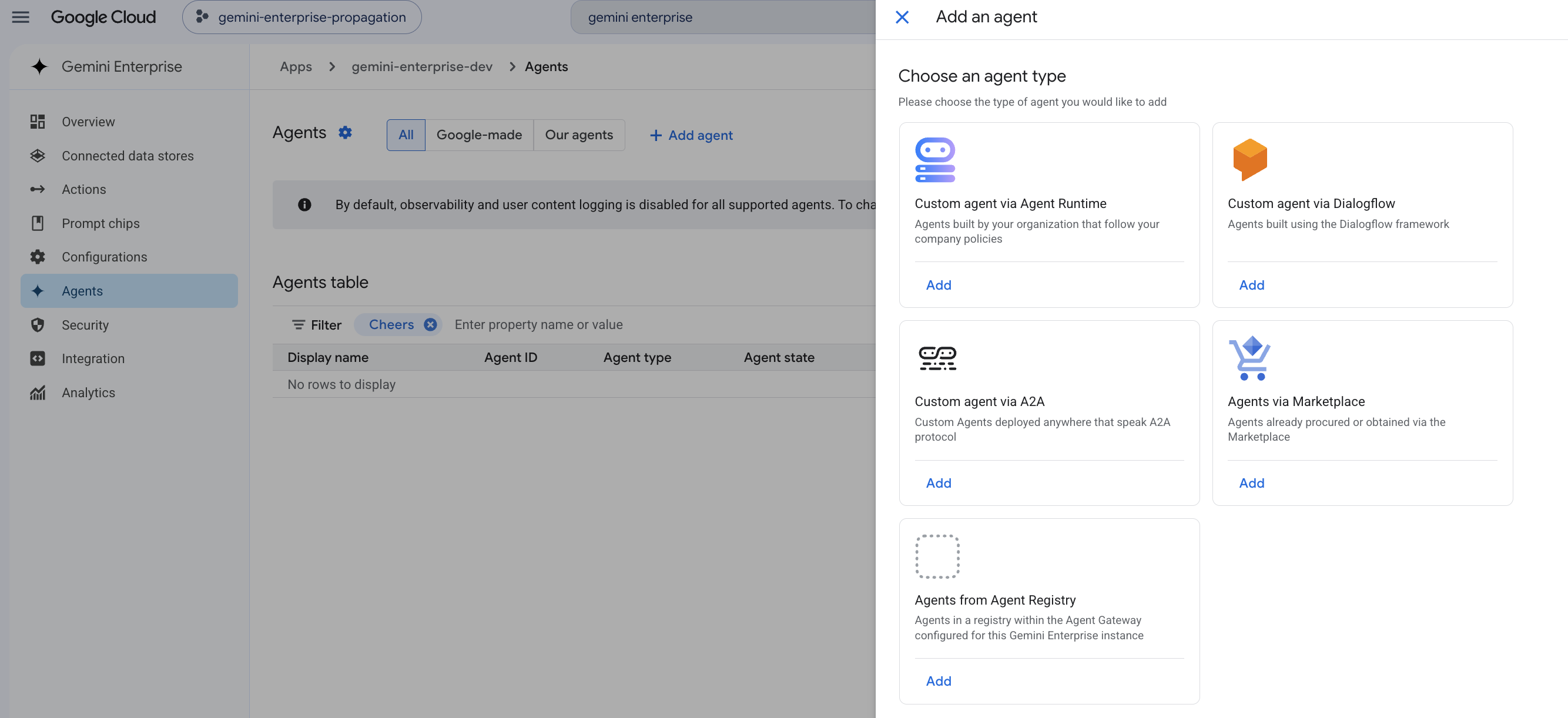Open the Integration page

pyautogui.click(x=129, y=358)
